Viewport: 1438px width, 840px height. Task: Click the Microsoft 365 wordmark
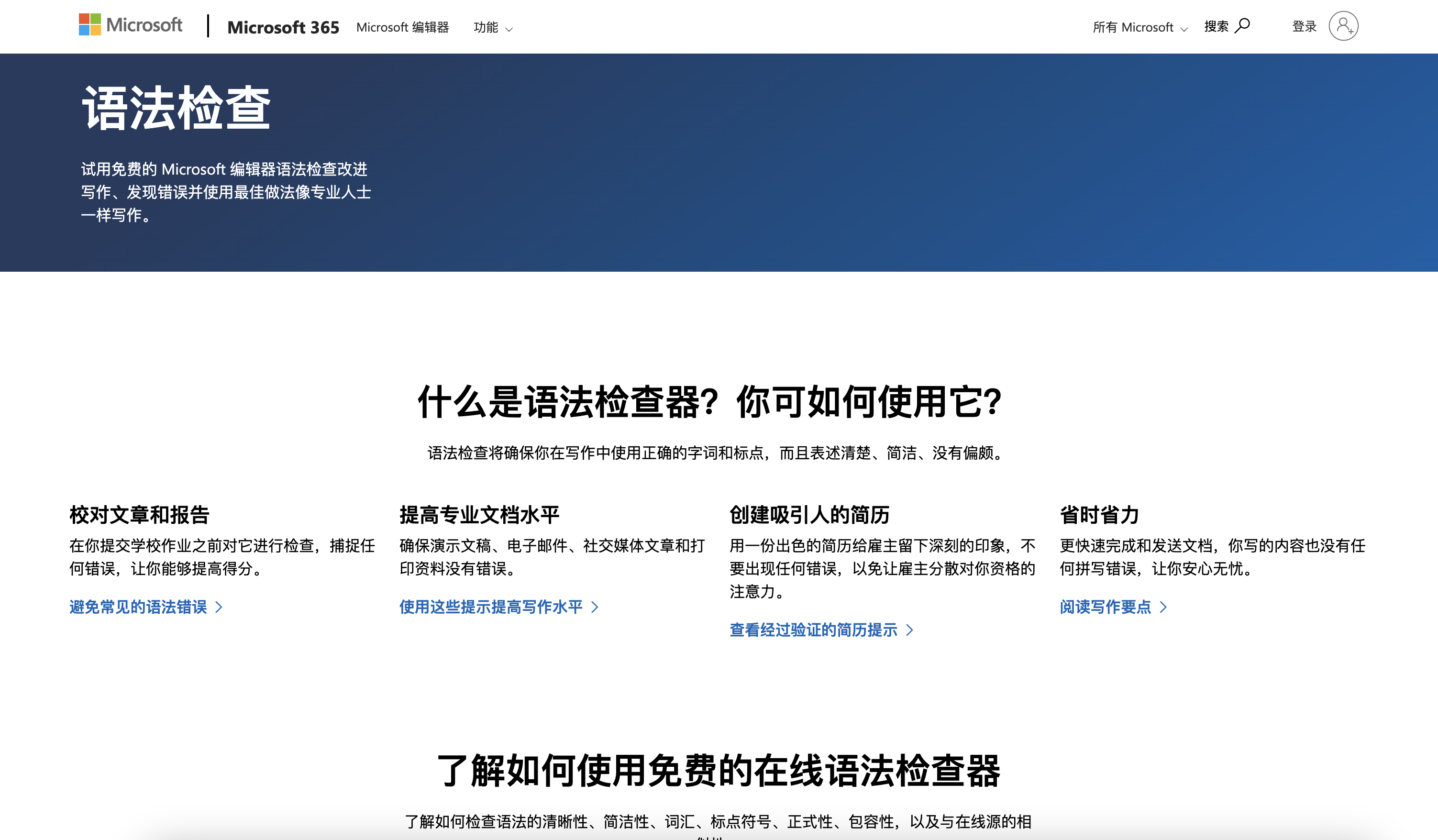(283, 27)
